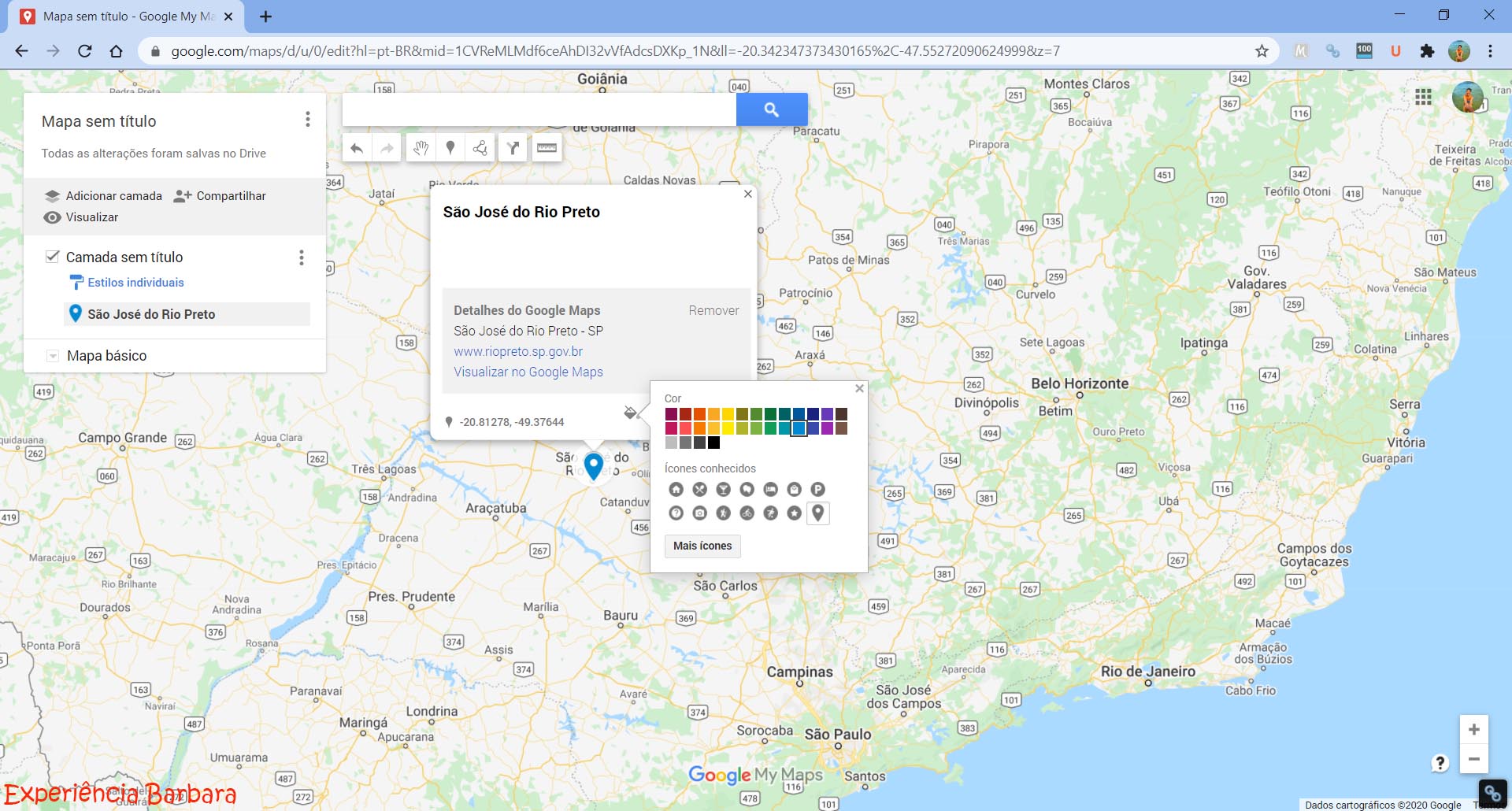The height and width of the screenshot is (811, 1512).
Task: Open the Camada sem título layer menu
Action: 301,257
